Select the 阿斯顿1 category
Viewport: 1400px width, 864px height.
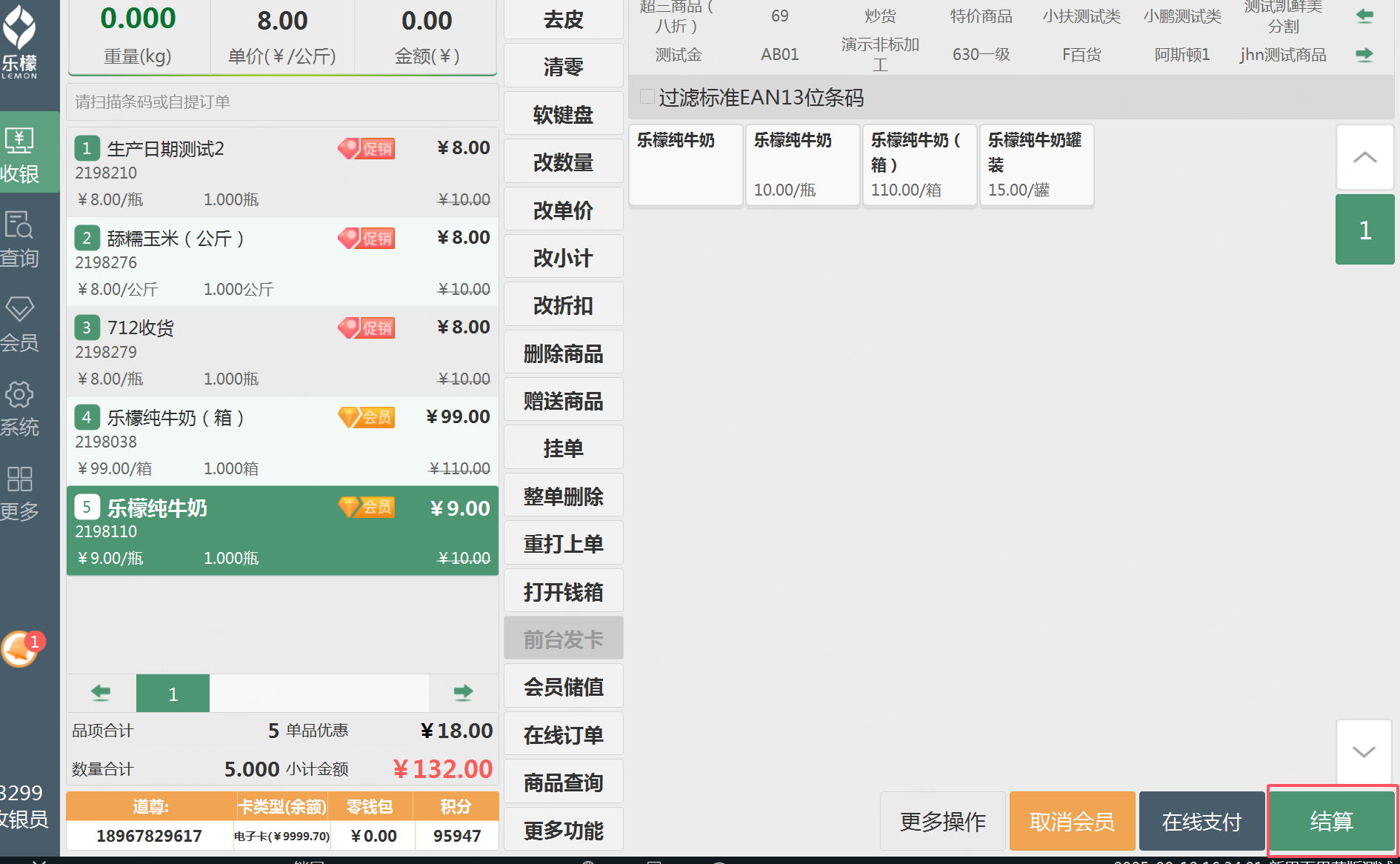point(1182,55)
